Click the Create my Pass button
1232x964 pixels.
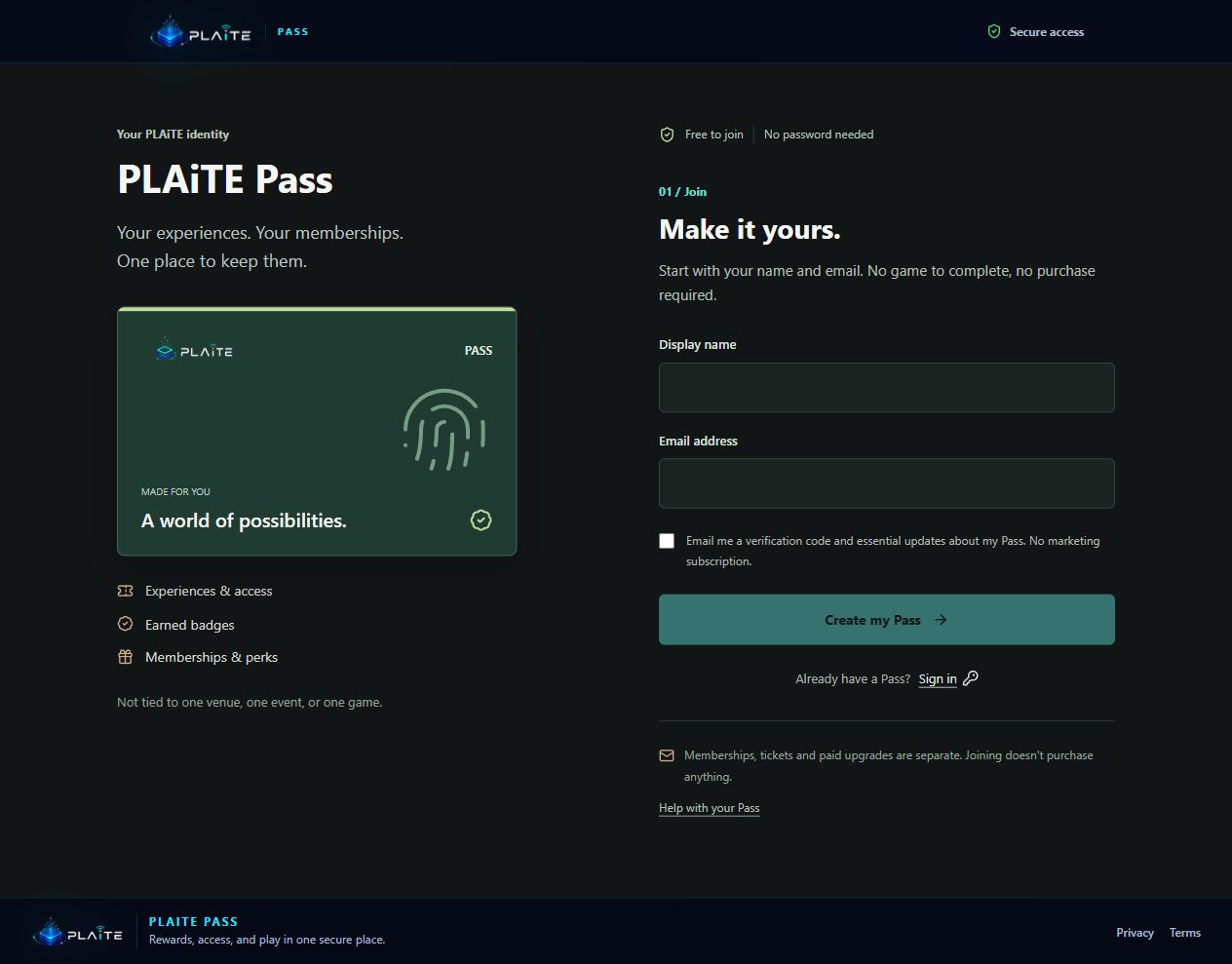(887, 620)
